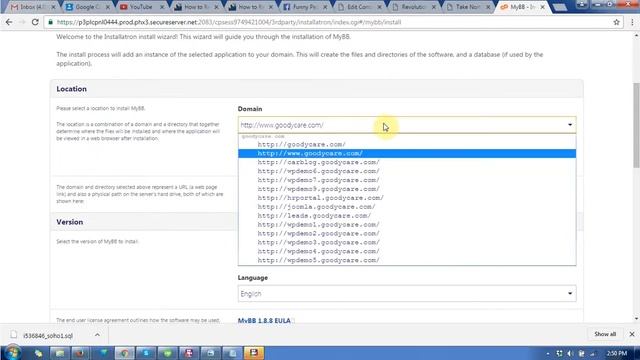The height and width of the screenshot is (360, 640).
Task: Open the Chrome taskbar icon
Action: [x=124, y=353]
